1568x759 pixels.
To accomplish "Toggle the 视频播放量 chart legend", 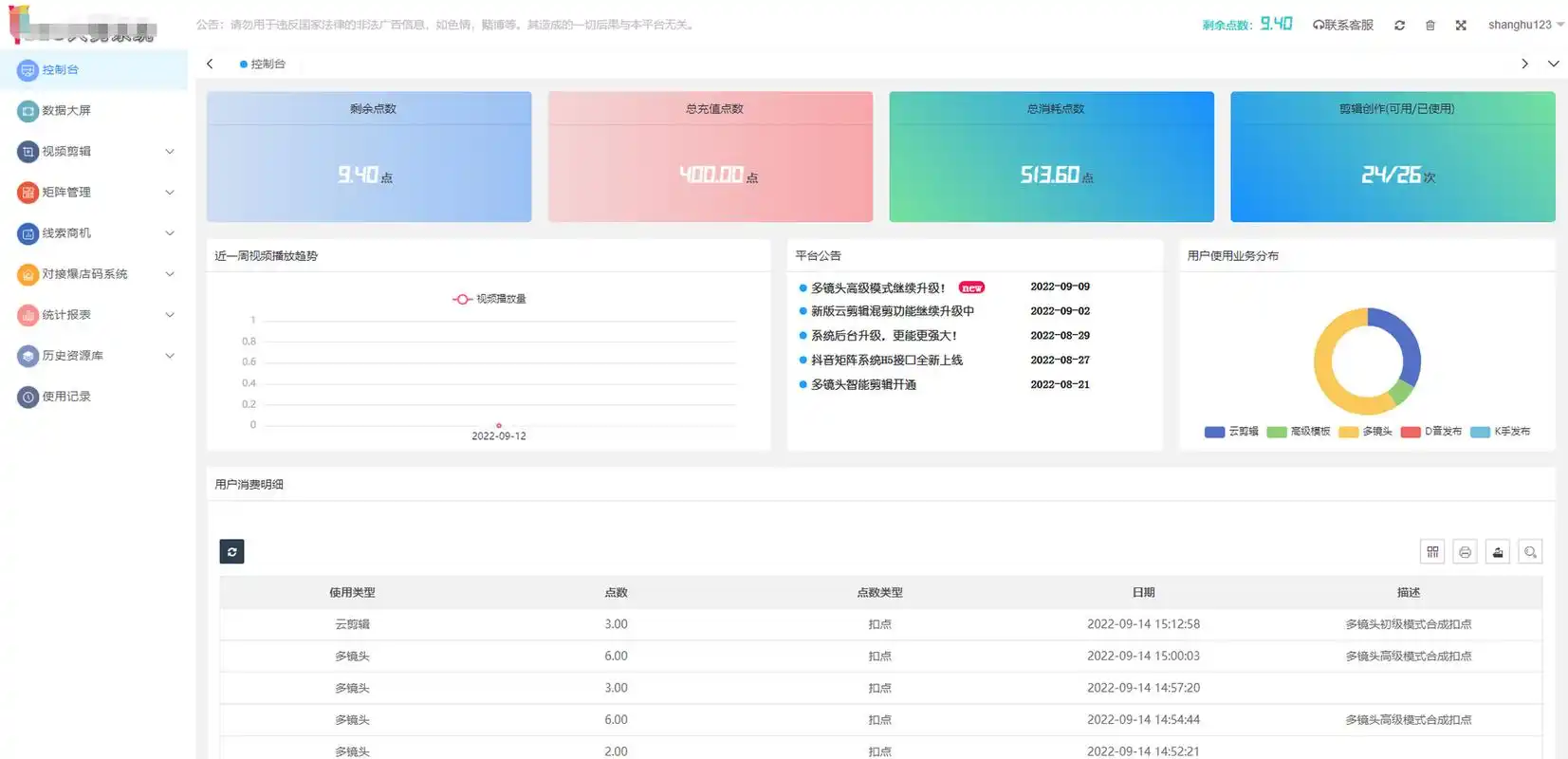I will (x=489, y=299).
